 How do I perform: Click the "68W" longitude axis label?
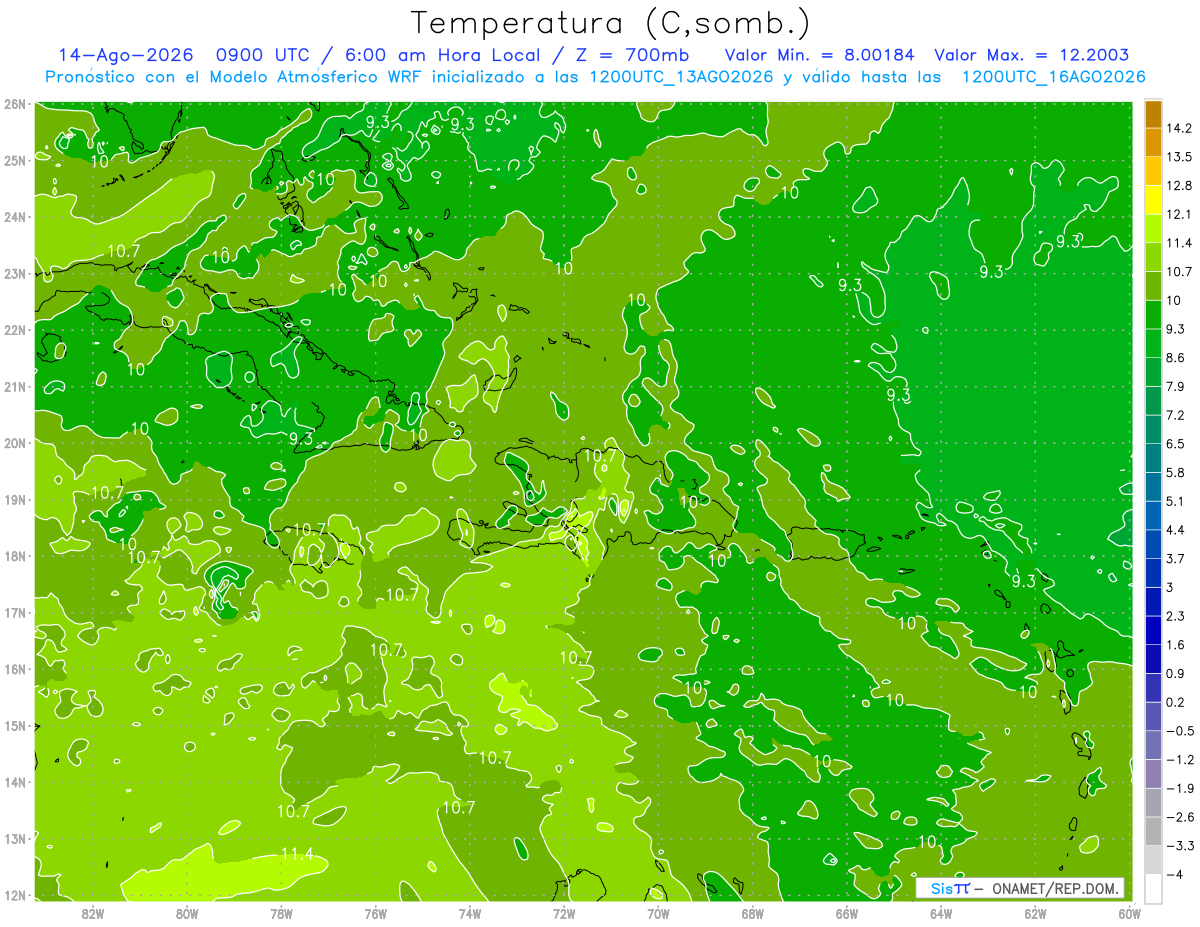(x=753, y=913)
